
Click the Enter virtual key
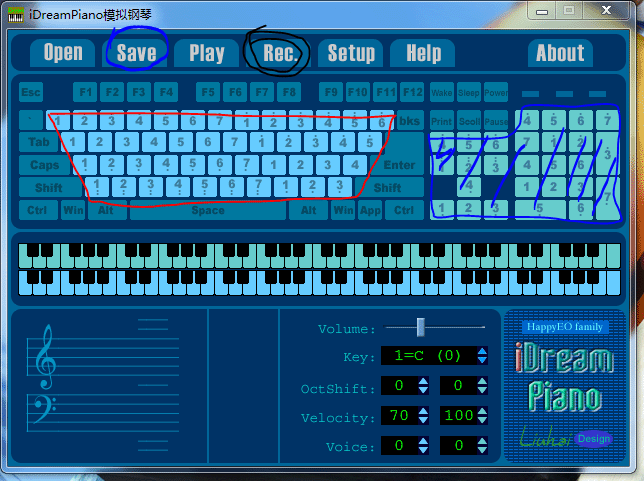coord(399,165)
